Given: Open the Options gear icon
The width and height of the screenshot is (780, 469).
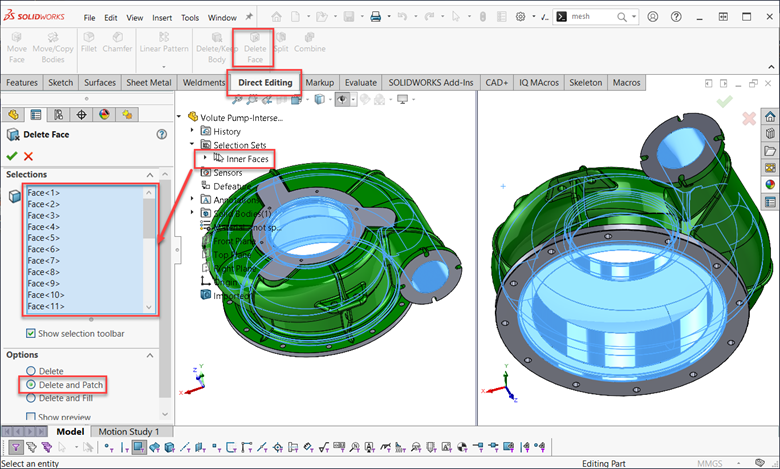Looking at the screenshot, I should coord(520,17).
